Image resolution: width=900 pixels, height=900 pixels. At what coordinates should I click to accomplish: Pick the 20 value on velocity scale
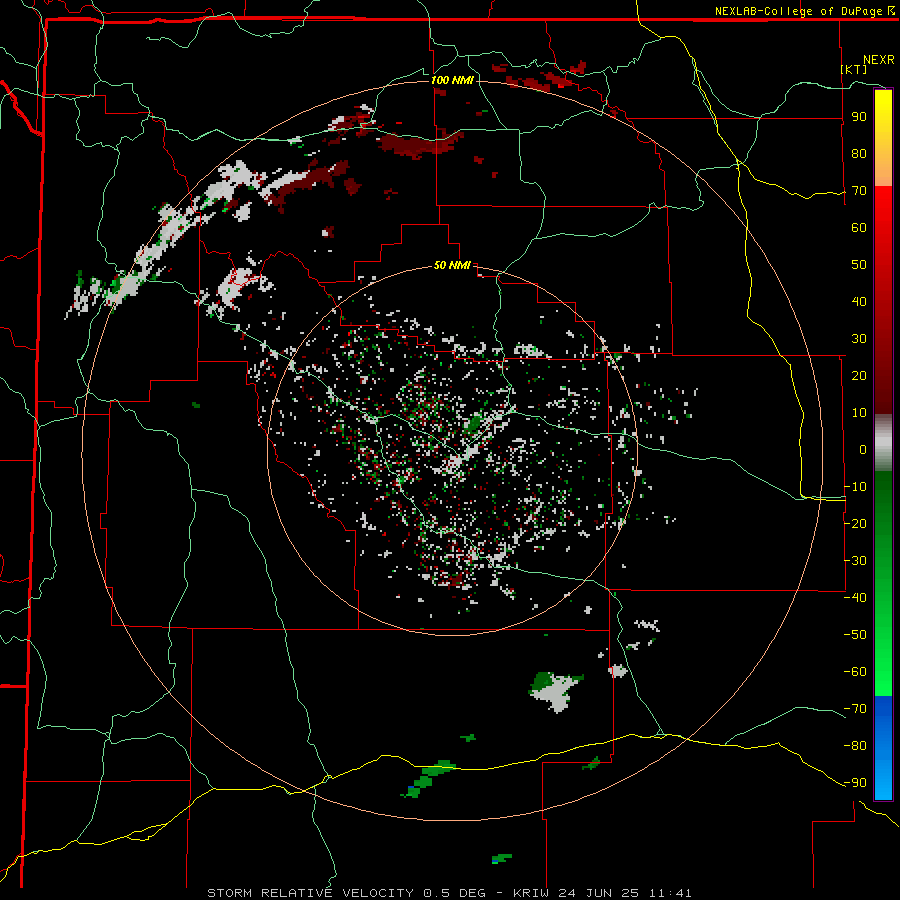859,376
